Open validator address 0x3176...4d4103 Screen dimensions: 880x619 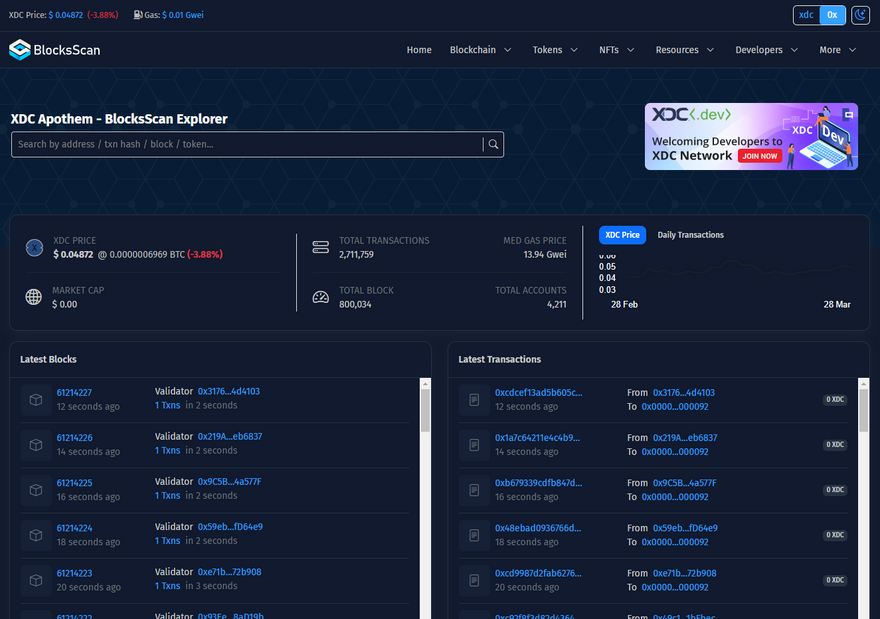coord(228,391)
